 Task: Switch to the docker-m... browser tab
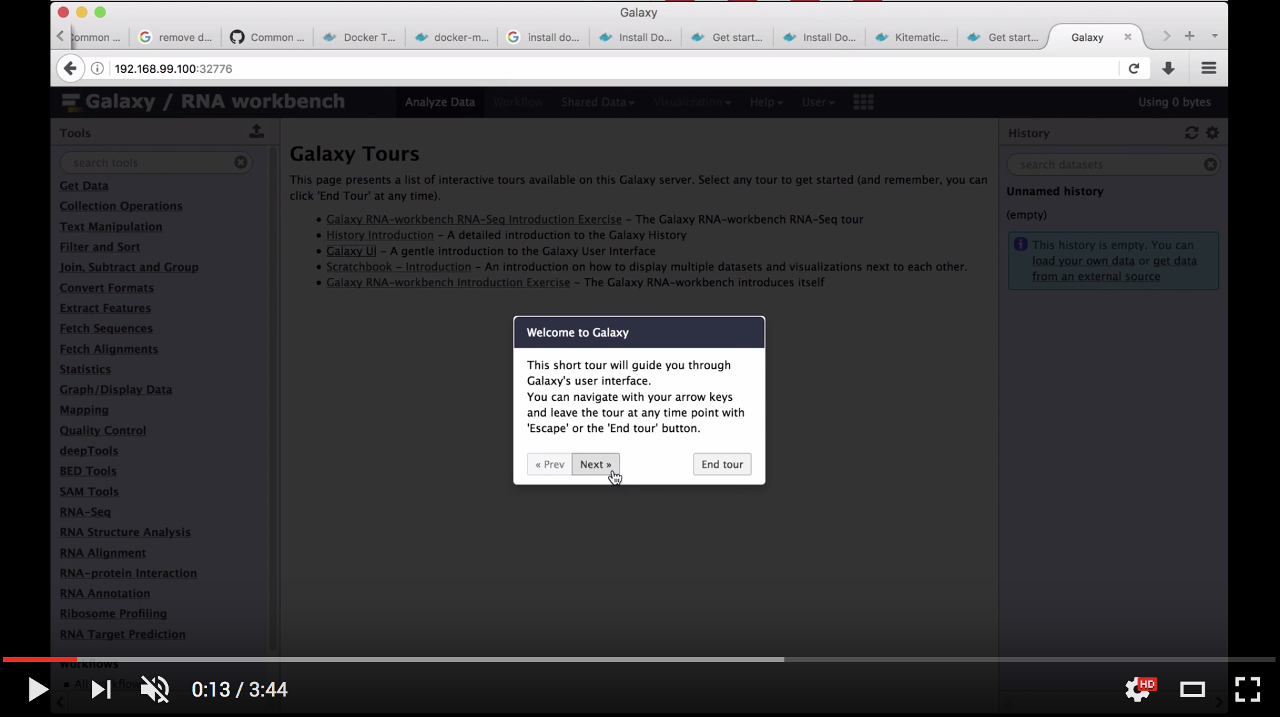pyautogui.click(x=451, y=37)
